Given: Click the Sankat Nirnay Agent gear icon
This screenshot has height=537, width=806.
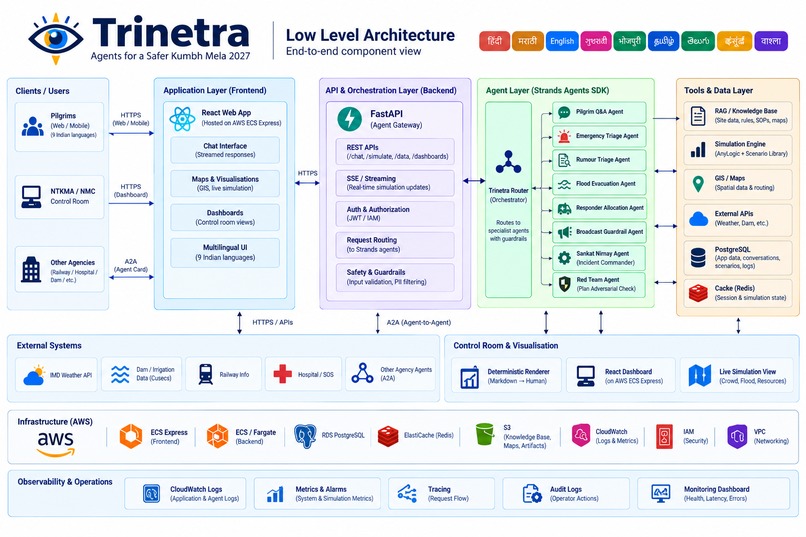Looking at the screenshot, I should pos(564,257).
